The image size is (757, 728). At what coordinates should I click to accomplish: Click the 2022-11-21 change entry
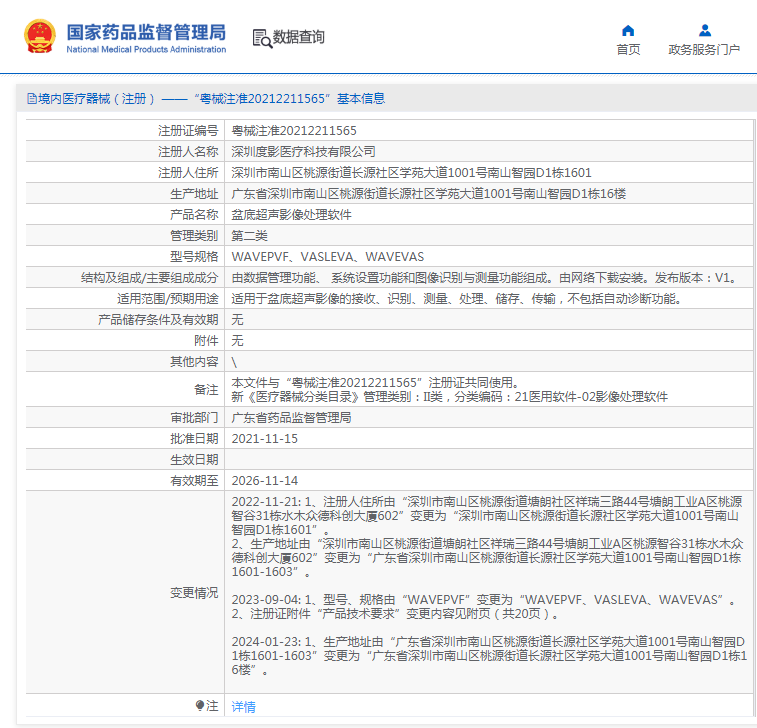pyautogui.click(x=487, y=536)
